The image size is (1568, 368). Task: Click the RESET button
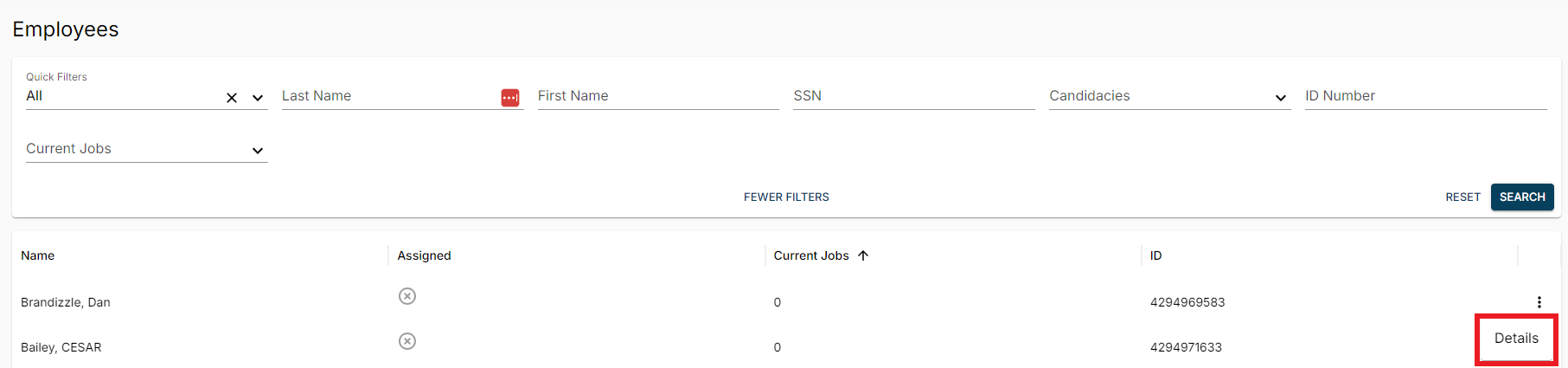(x=1462, y=197)
